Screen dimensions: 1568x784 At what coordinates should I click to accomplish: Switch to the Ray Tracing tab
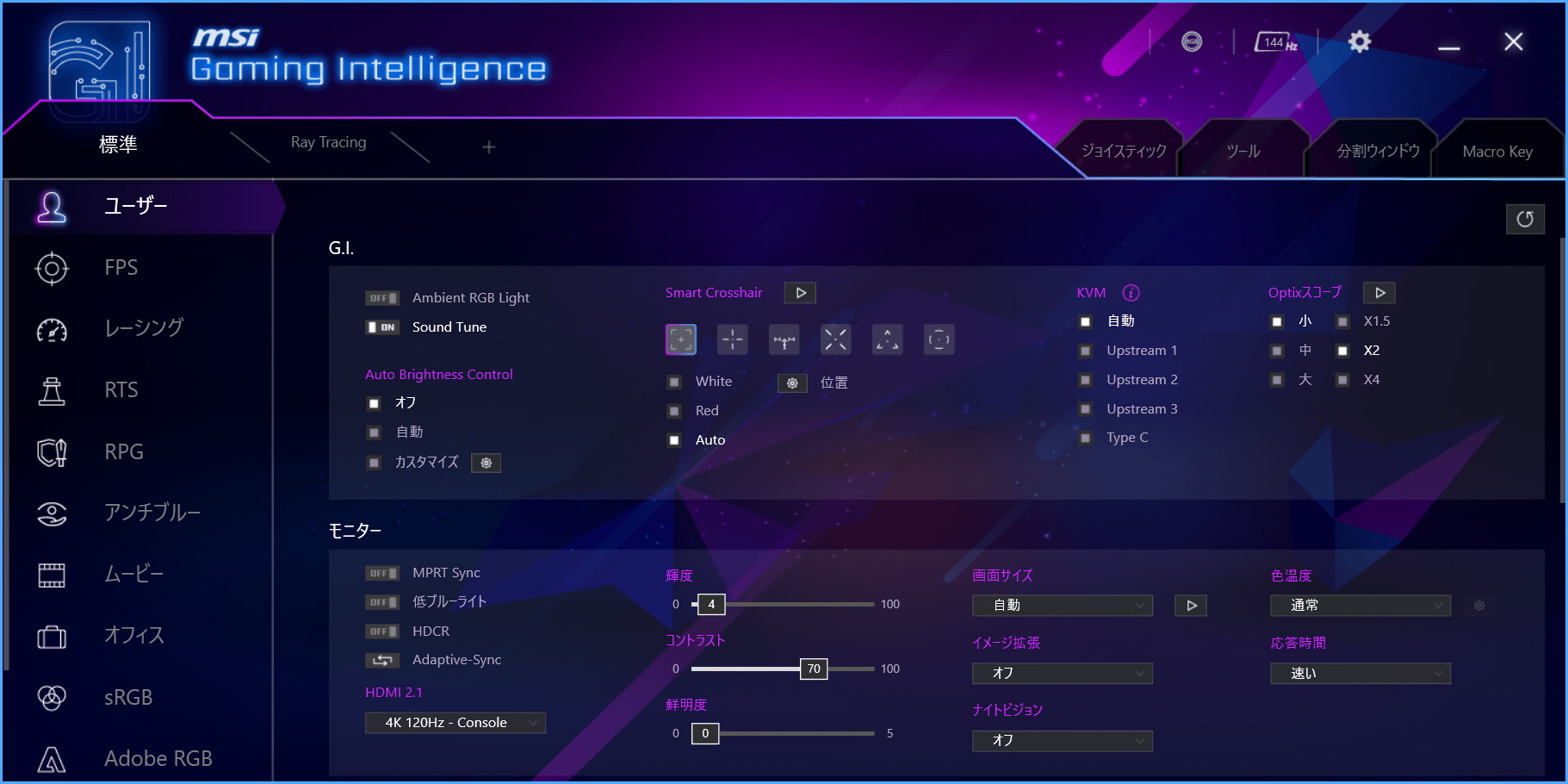(x=328, y=143)
